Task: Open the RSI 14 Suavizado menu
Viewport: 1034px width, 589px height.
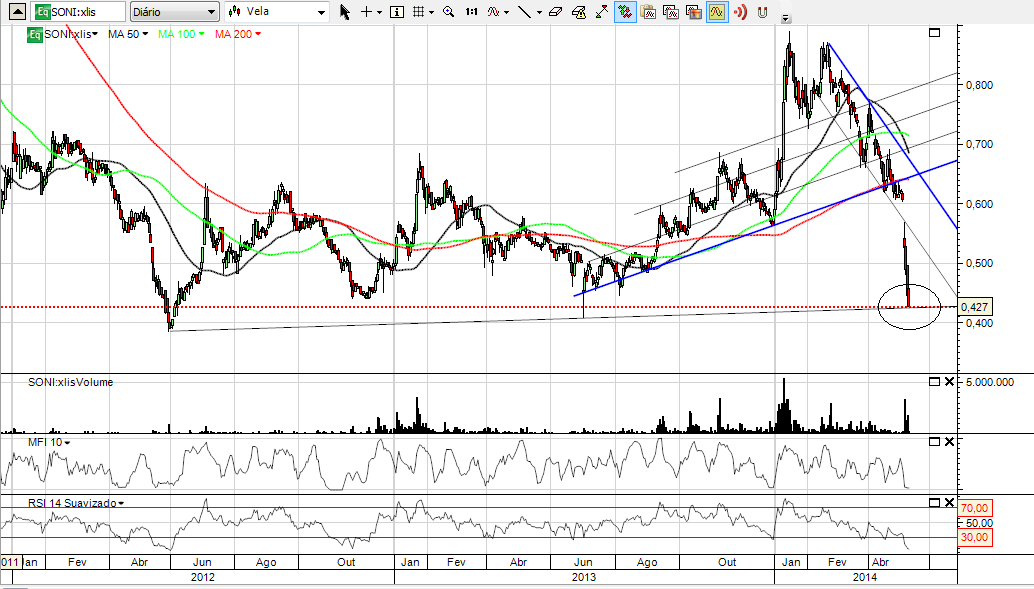Action: tap(120, 503)
